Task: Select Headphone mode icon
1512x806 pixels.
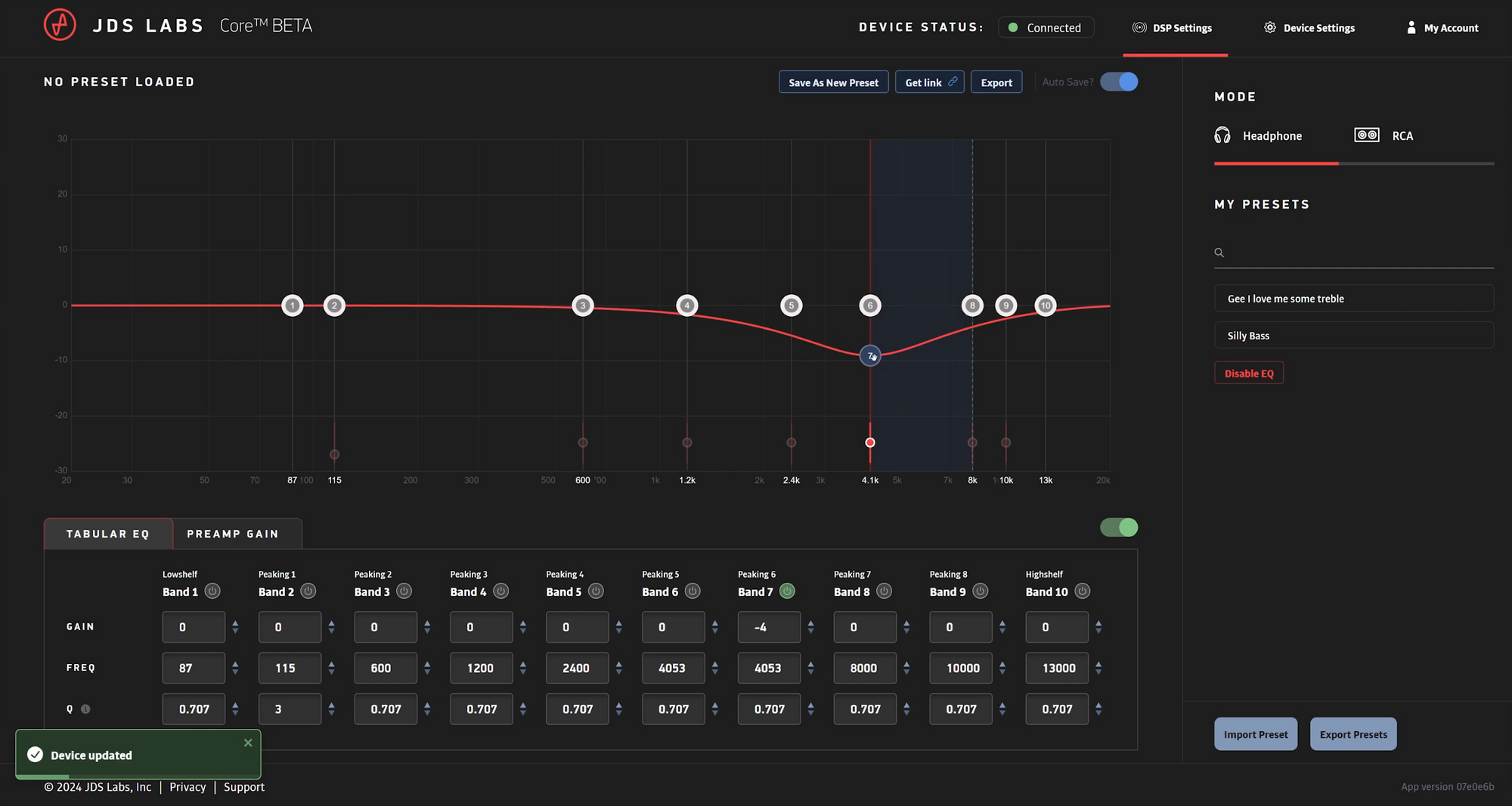Action: click(x=1222, y=135)
